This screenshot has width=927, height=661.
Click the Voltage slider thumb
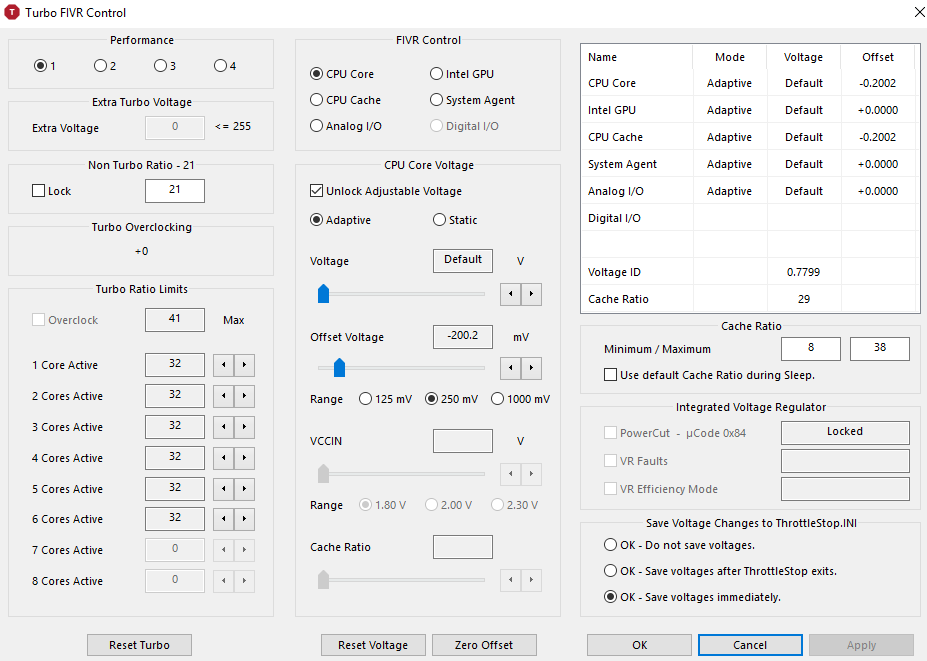click(323, 294)
